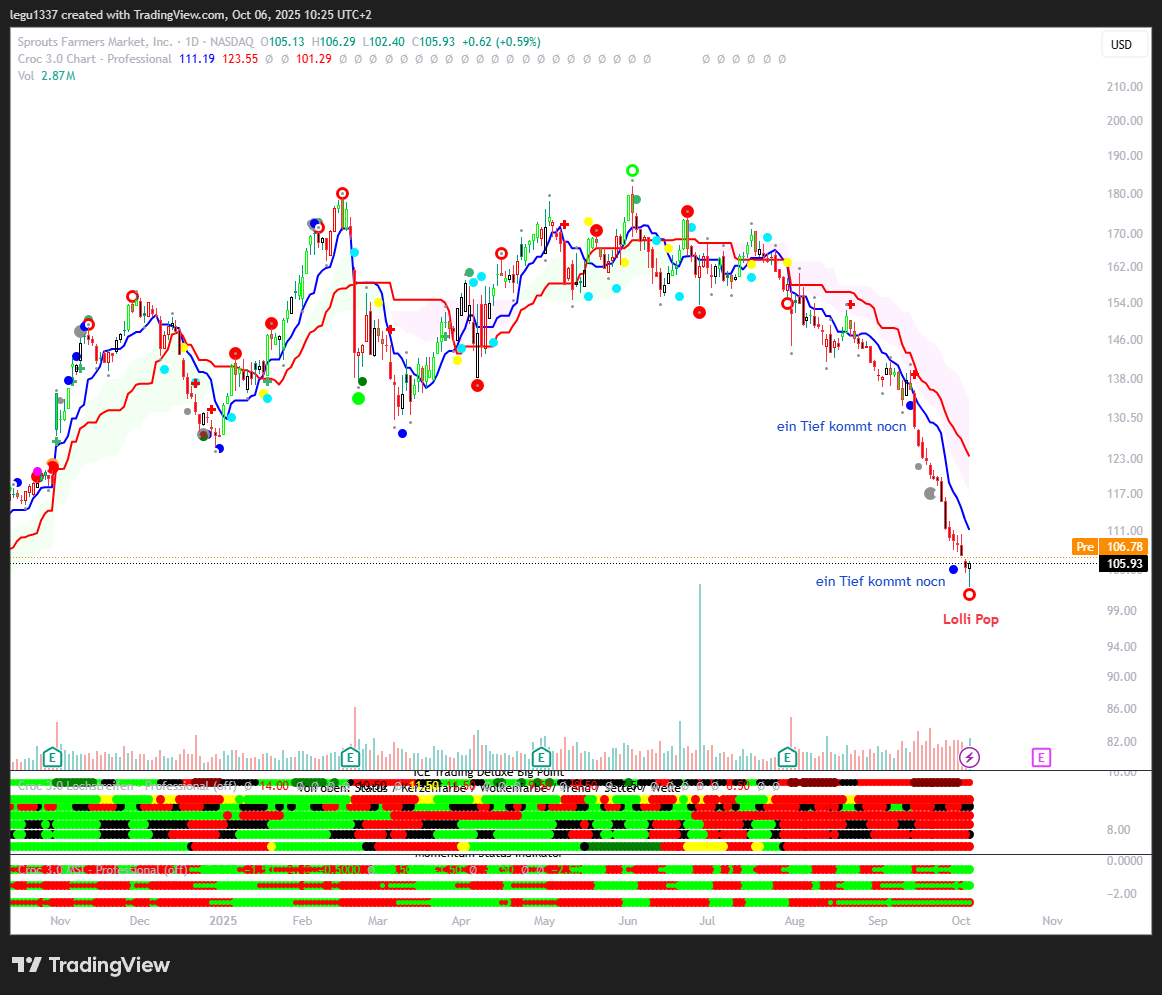The image size is (1162, 995).
Task: Open the earnings E icon near February 2025
Action: coord(350,756)
